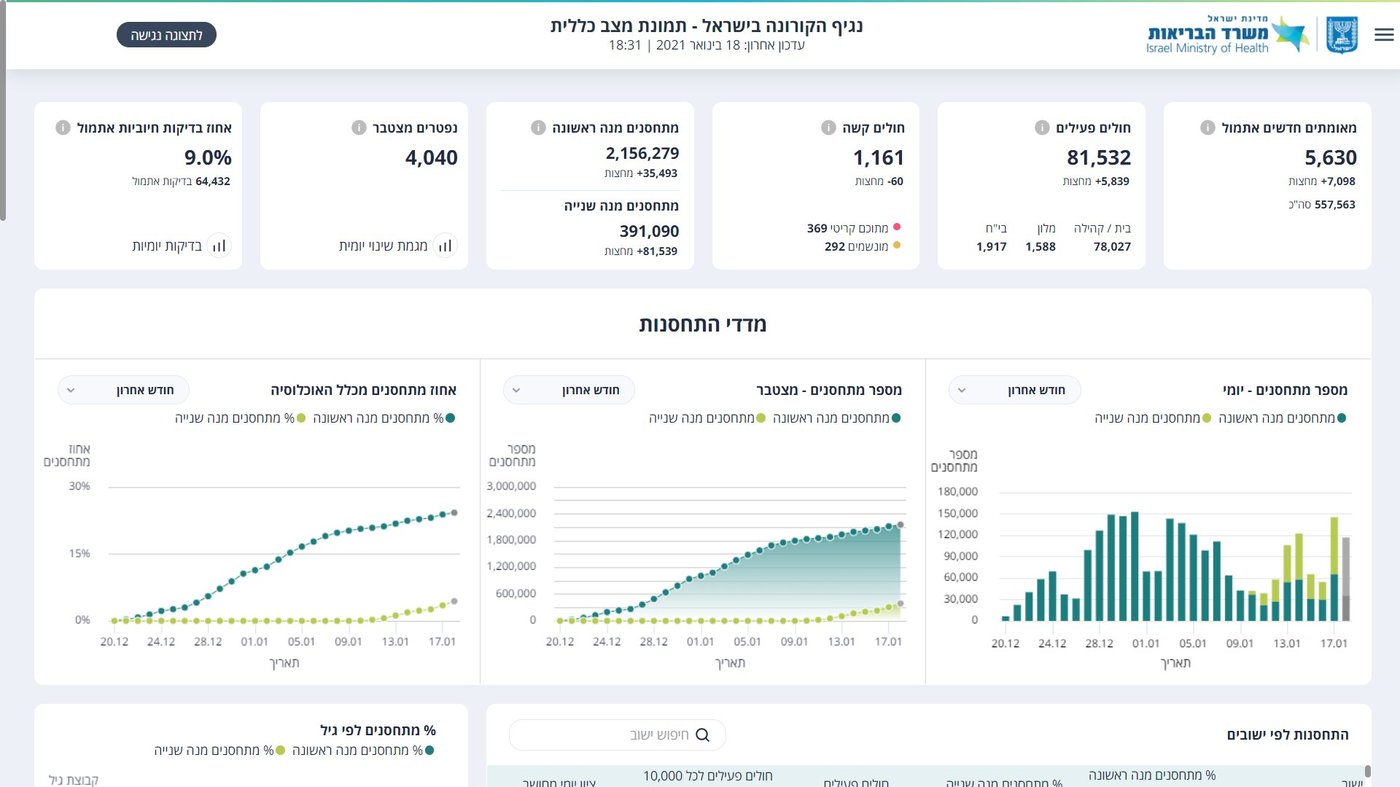This screenshot has width=1400, height=787.
Task: Click info icon next to מתחסנים מנה ראשונה
Action: [538, 128]
